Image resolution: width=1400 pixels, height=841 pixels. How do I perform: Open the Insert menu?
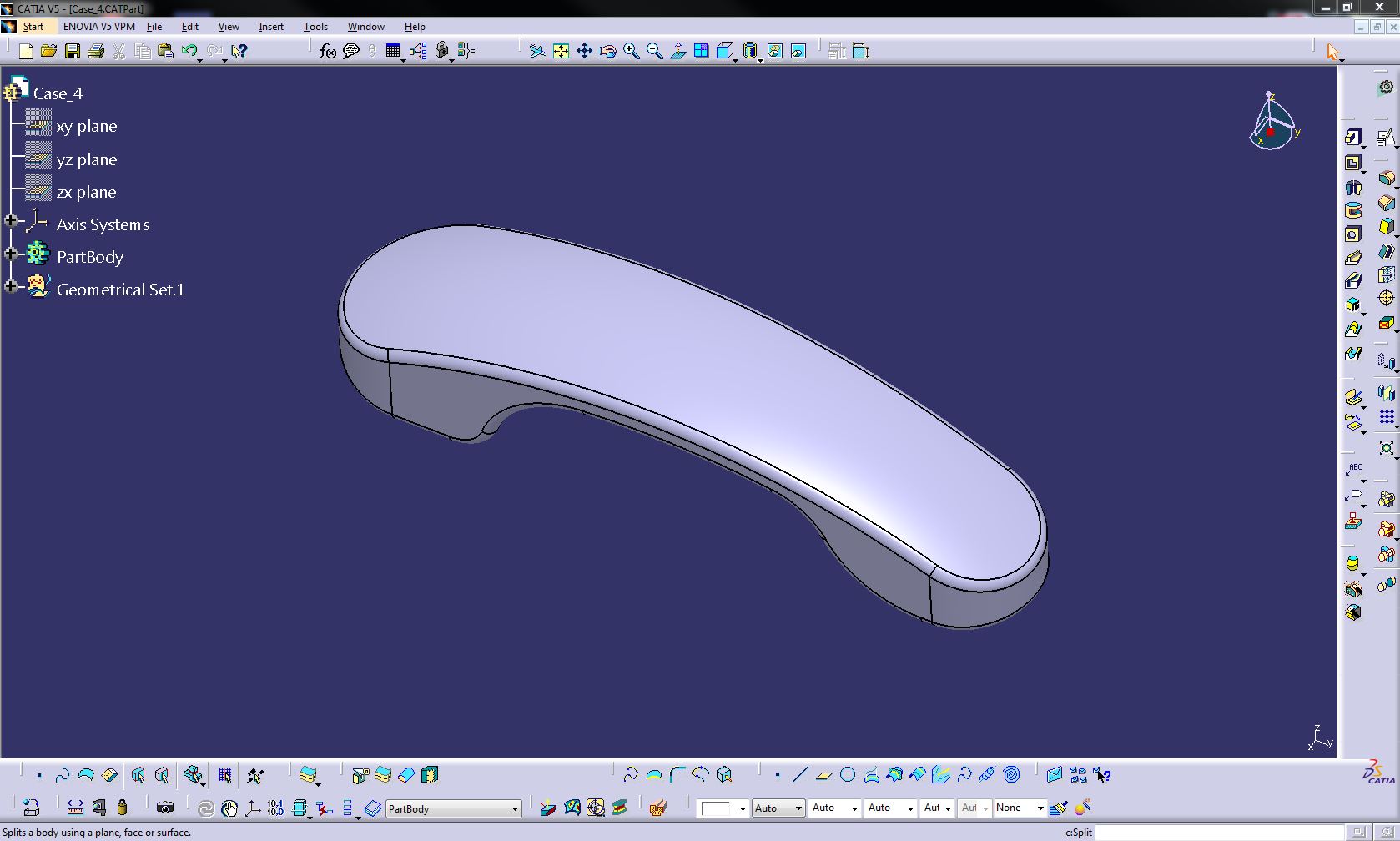click(271, 27)
